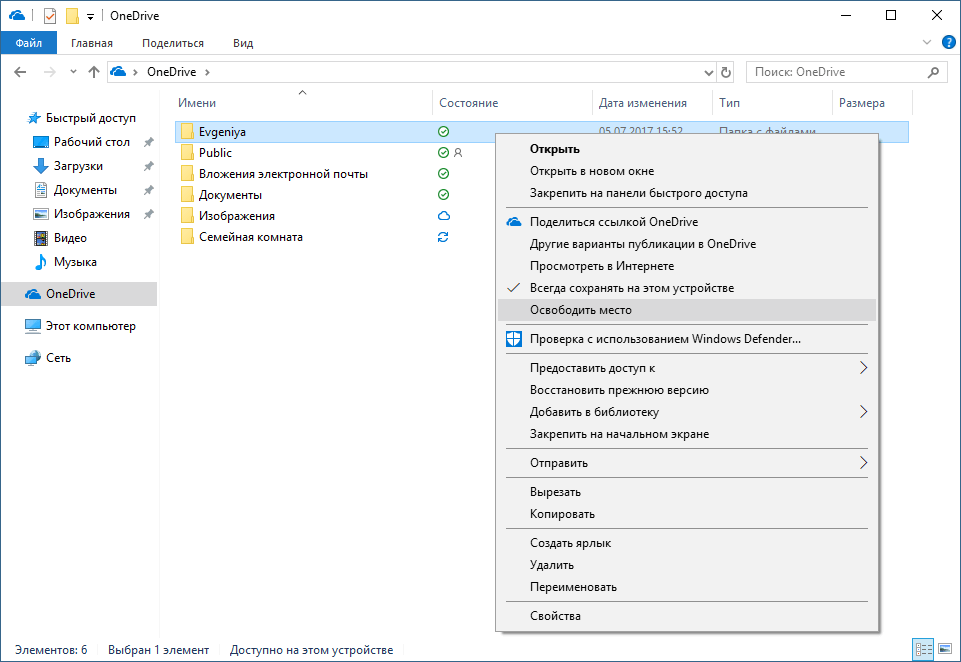Click the green sync status icon next to Evgeniya
961x662 pixels.
tap(443, 131)
